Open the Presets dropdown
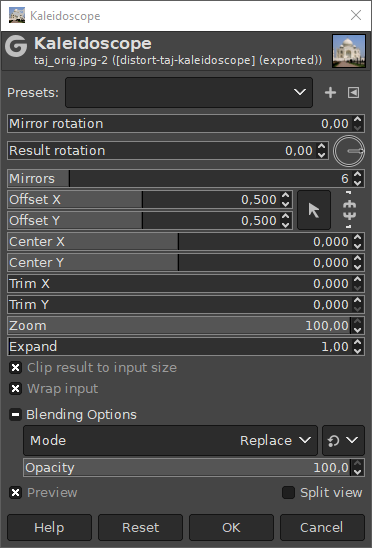This screenshot has height=548, width=372. (189, 92)
